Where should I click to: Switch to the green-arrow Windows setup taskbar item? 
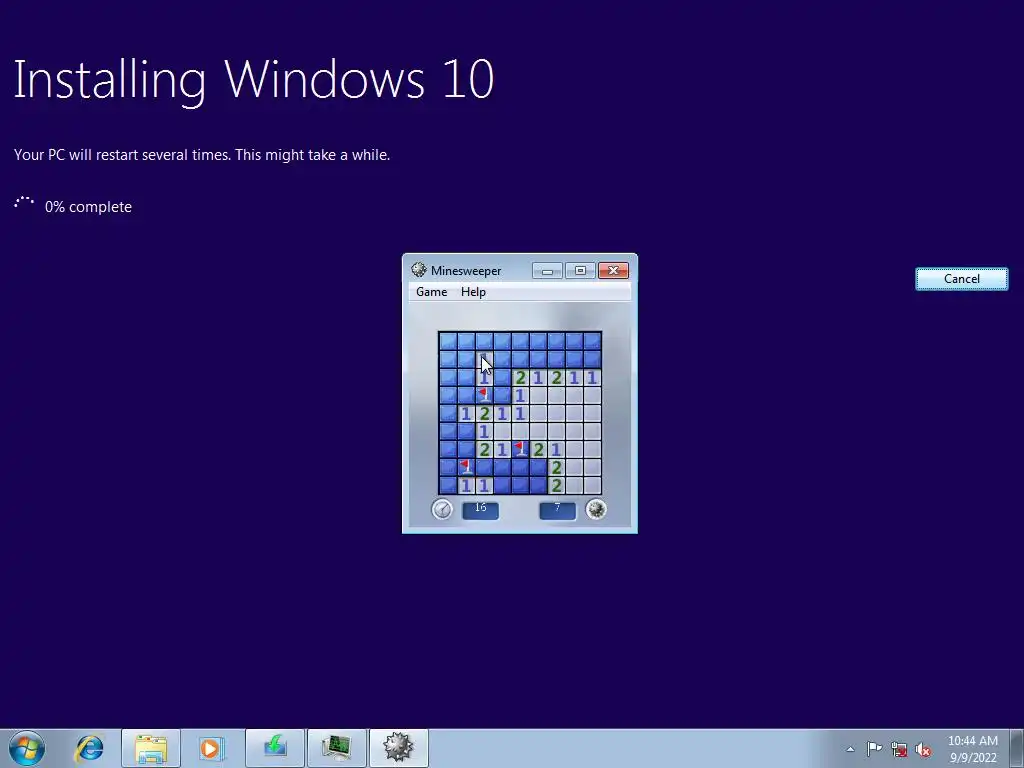[x=275, y=748]
